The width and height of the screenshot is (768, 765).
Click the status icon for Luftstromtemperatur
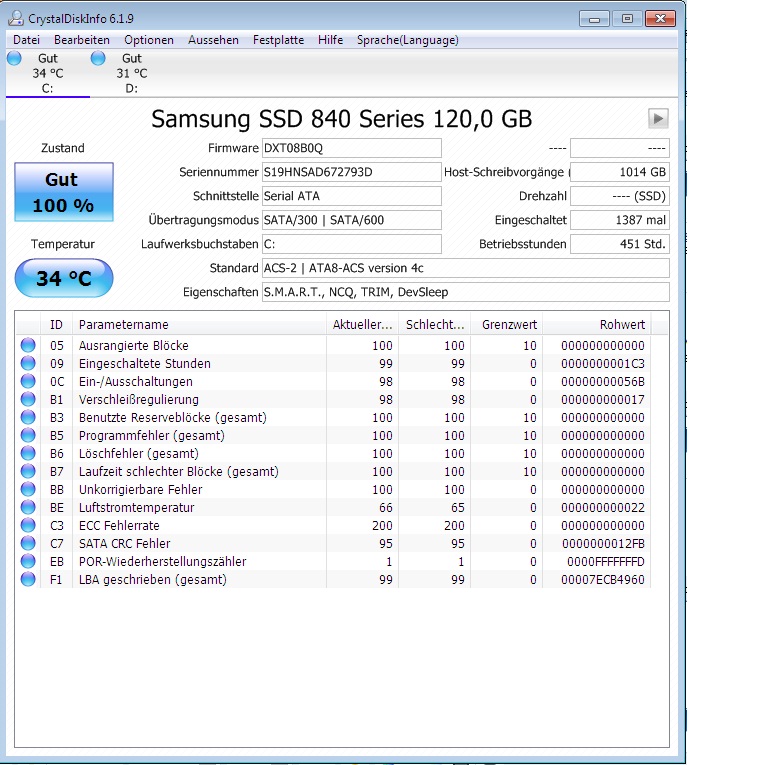pyautogui.click(x=28, y=507)
